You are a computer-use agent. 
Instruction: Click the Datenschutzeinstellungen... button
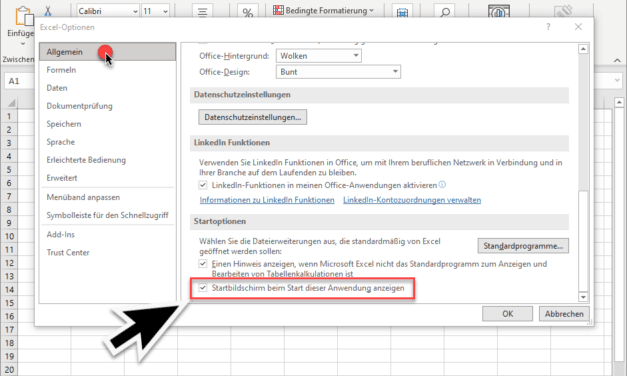(253, 117)
